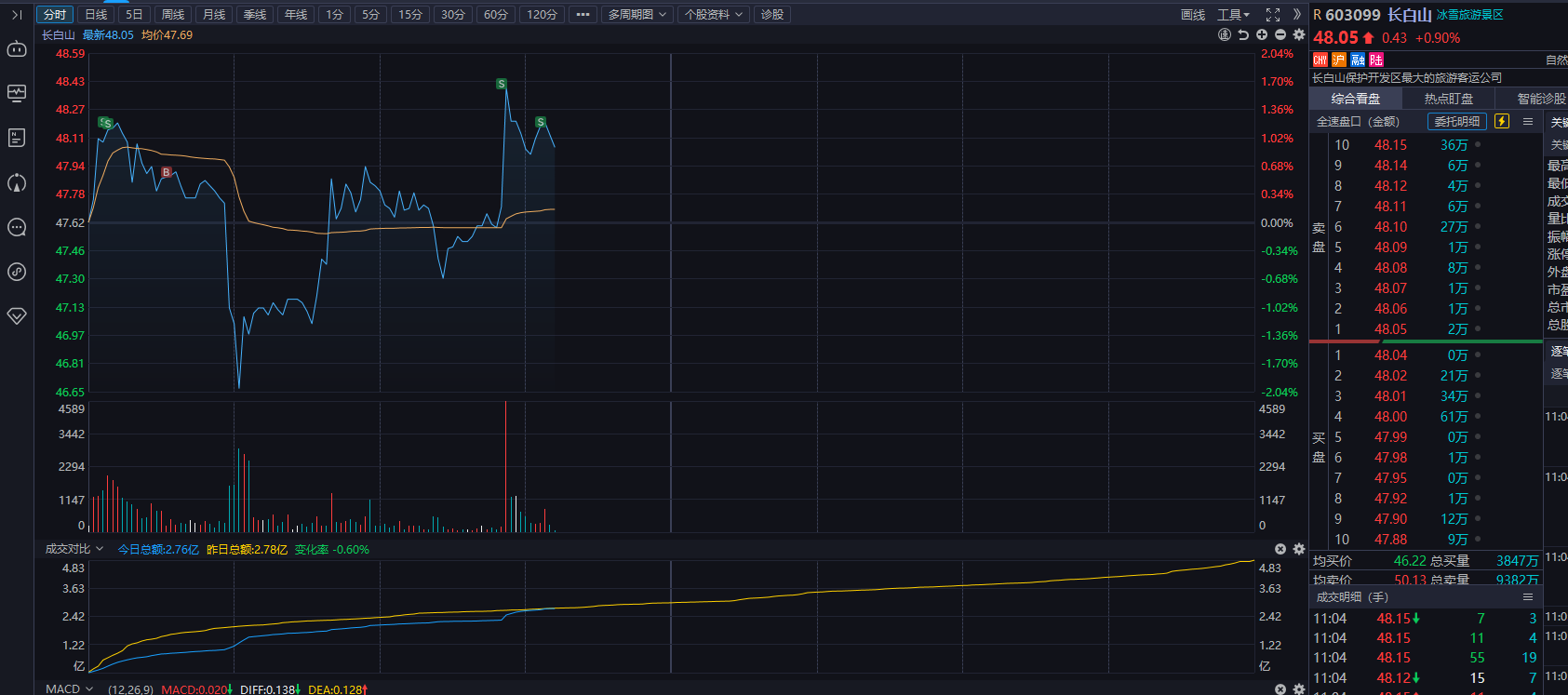This screenshot has width=1568, height=695.
Task: Switch to the 日线 daily chart
Action: tap(96, 15)
